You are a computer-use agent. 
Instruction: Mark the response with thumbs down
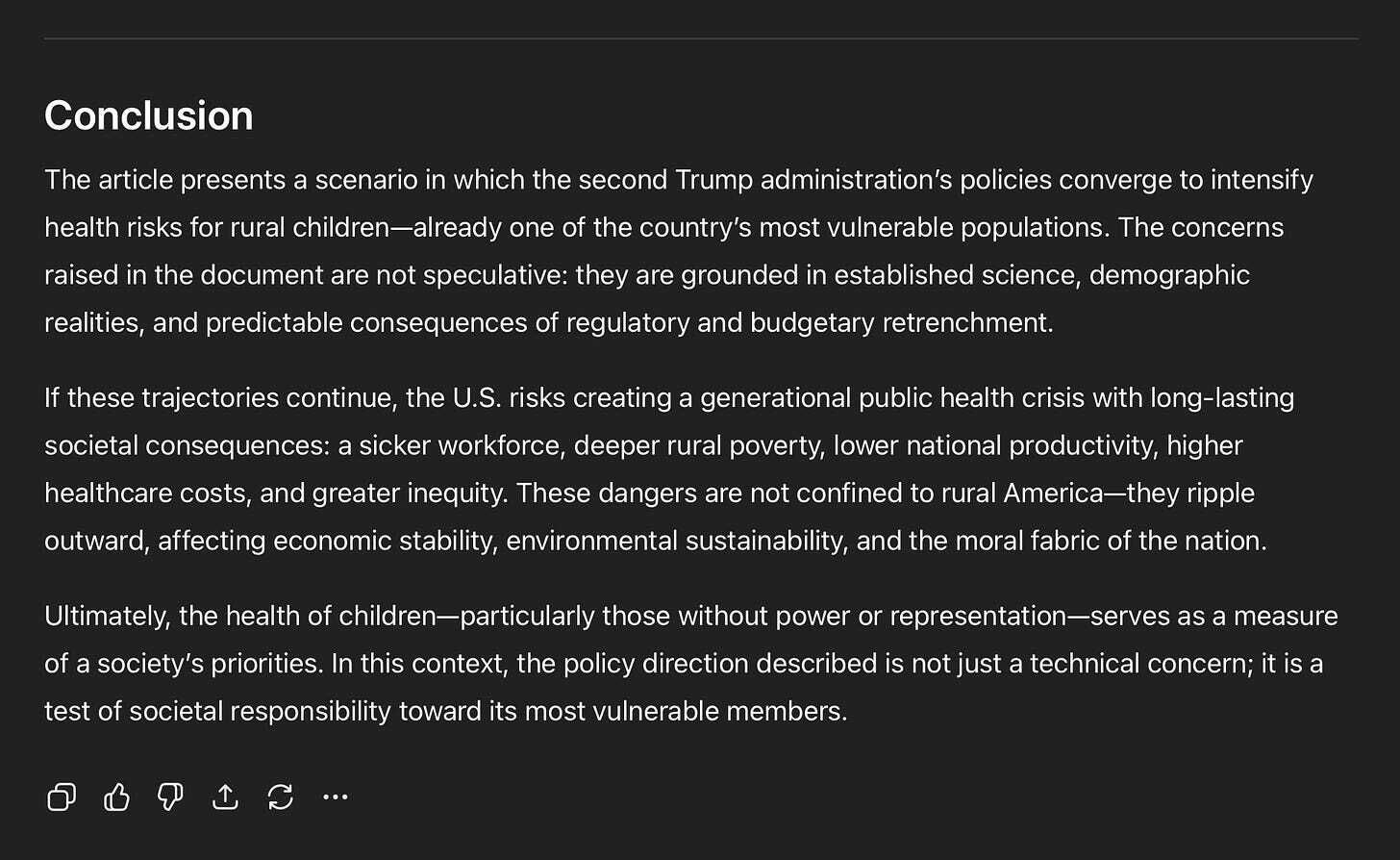pyautogui.click(x=170, y=797)
